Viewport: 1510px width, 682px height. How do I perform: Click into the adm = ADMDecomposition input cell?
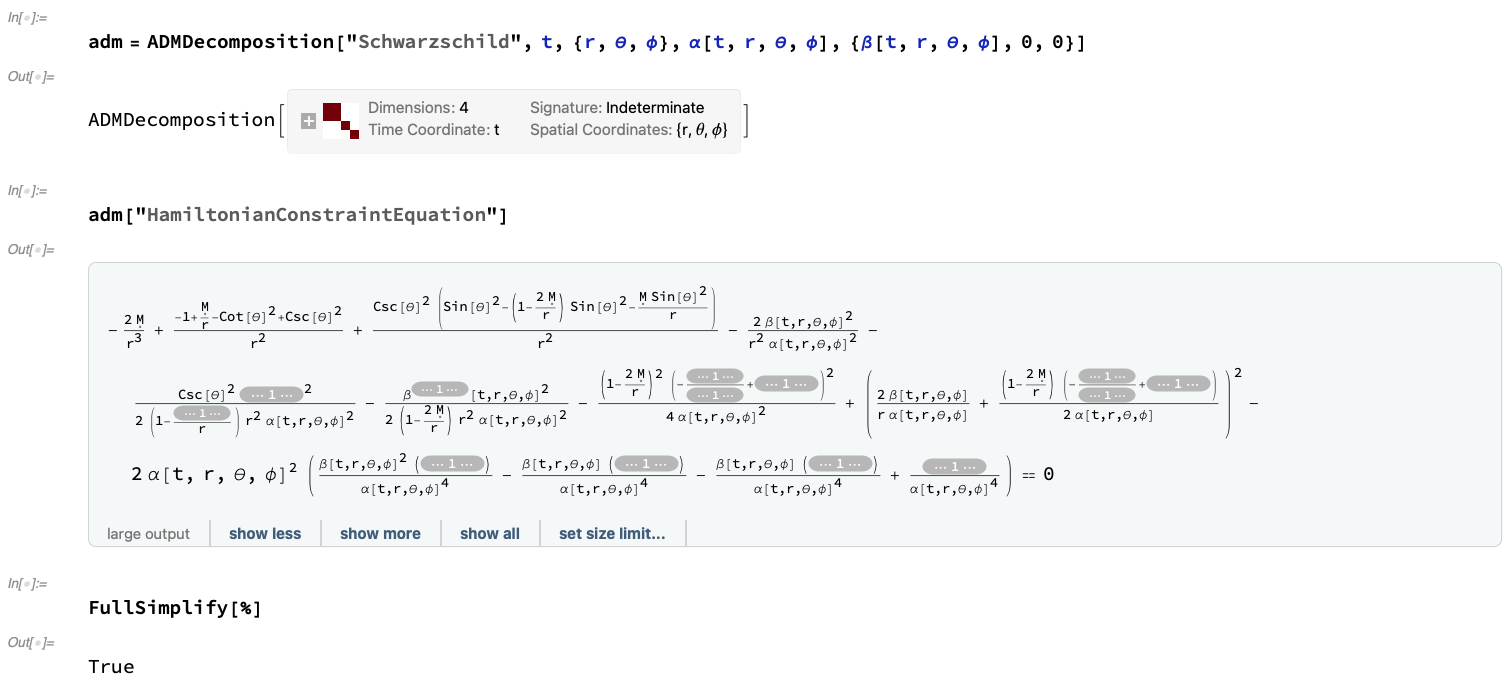point(586,43)
